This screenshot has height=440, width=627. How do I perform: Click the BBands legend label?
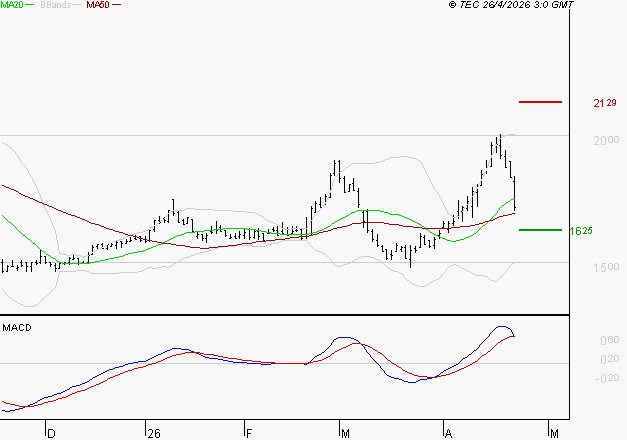56,5
